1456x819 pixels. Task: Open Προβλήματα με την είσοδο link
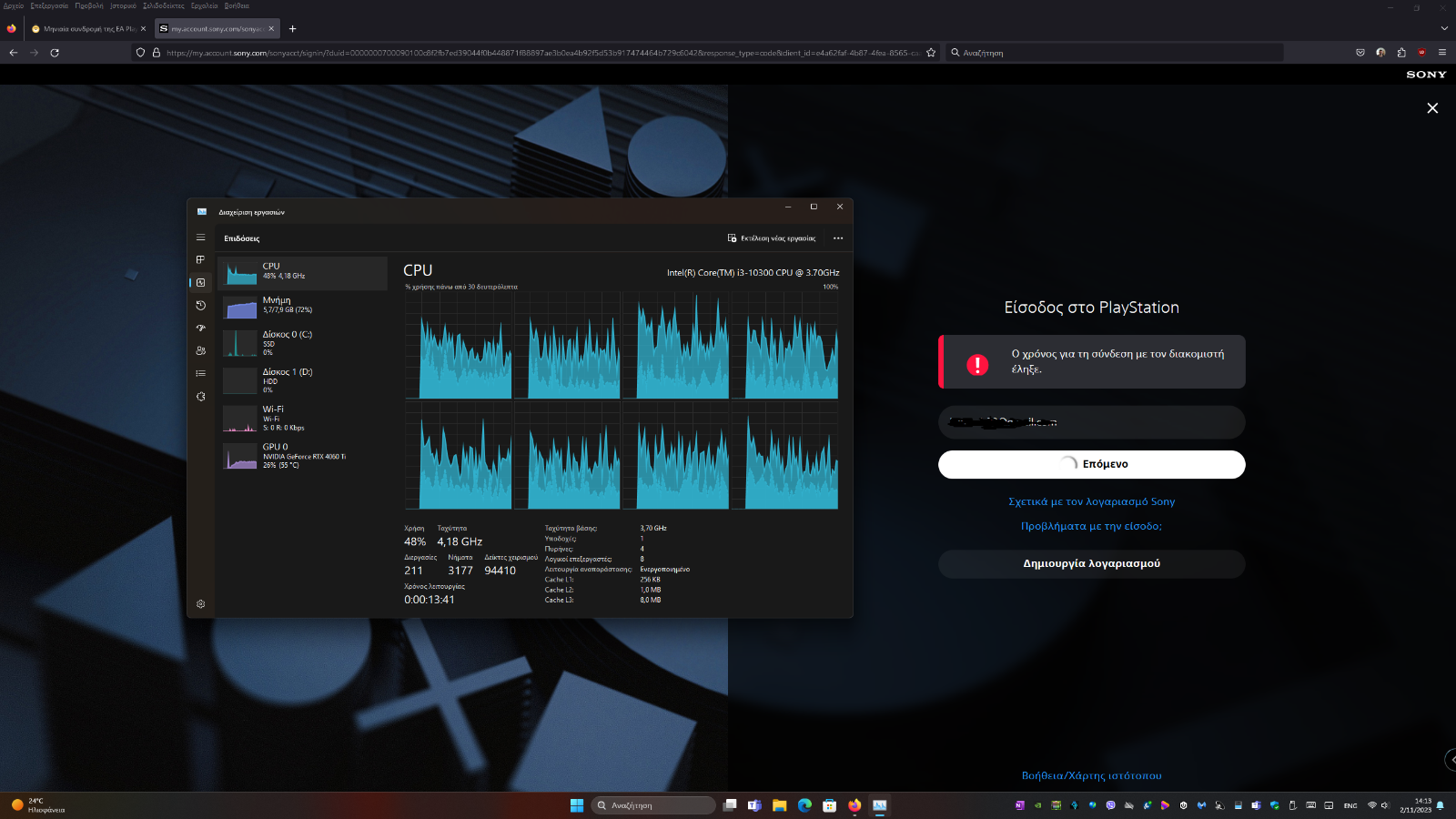(1091, 526)
